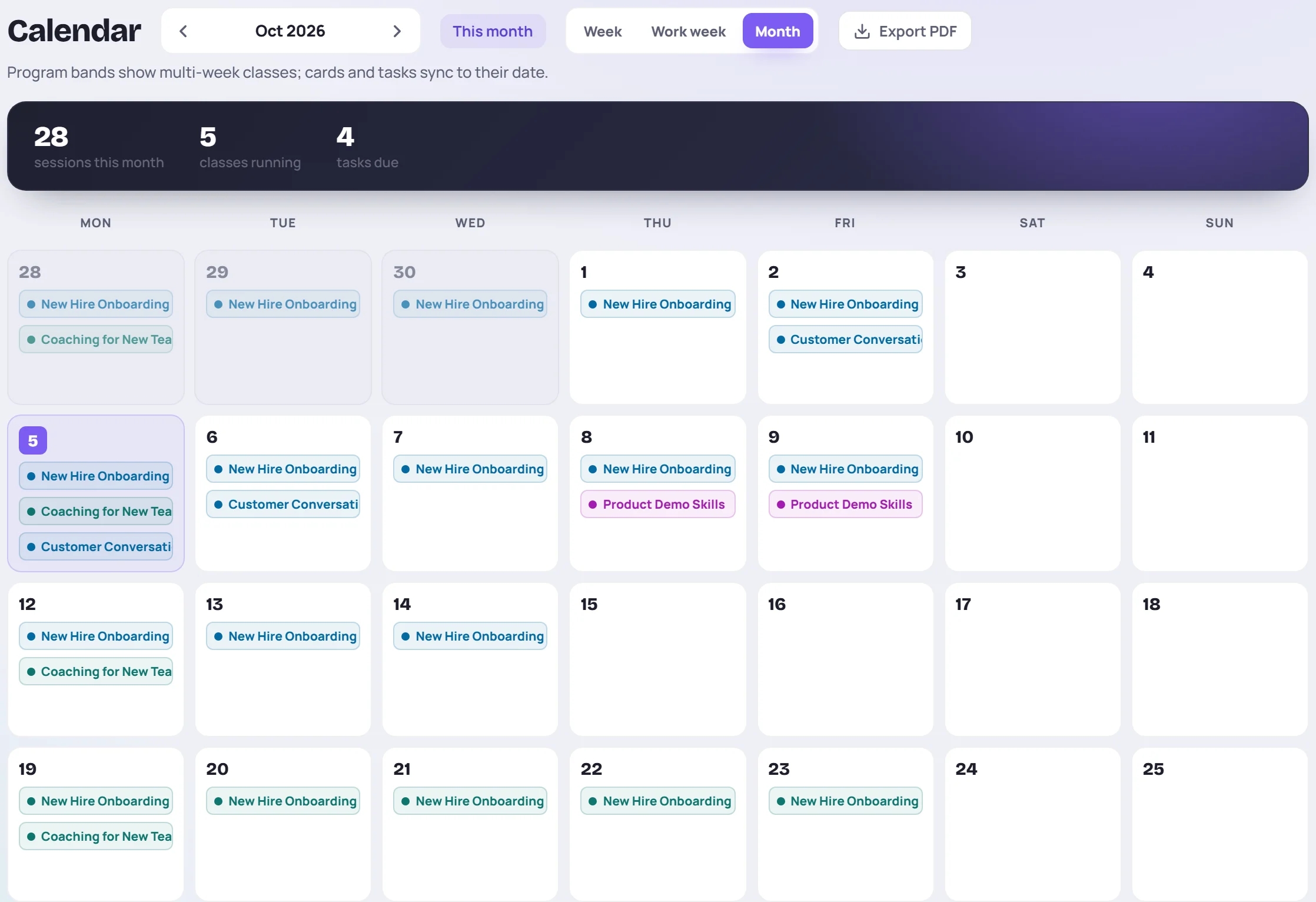Image resolution: width=1316 pixels, height=902 pixels.
Task: Select the highlighted day 5 badge
Action: point(33,440)
